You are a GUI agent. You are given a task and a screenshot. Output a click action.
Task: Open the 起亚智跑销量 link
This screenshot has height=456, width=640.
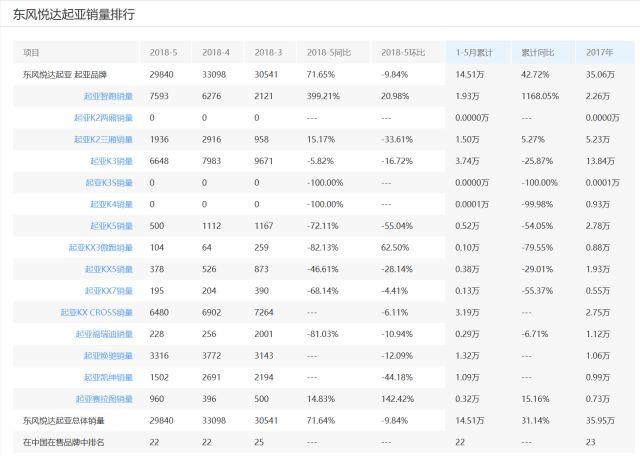tap(107, 96)
